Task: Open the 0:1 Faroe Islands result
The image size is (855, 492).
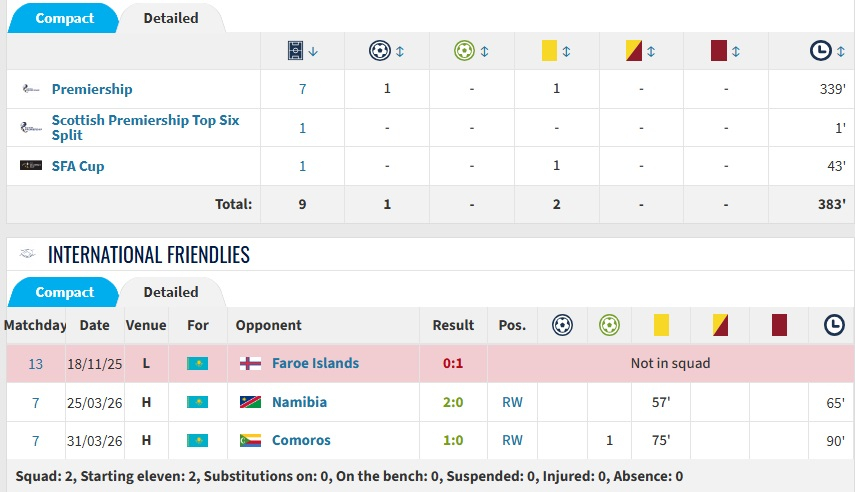Action: [x=453, y=363]
